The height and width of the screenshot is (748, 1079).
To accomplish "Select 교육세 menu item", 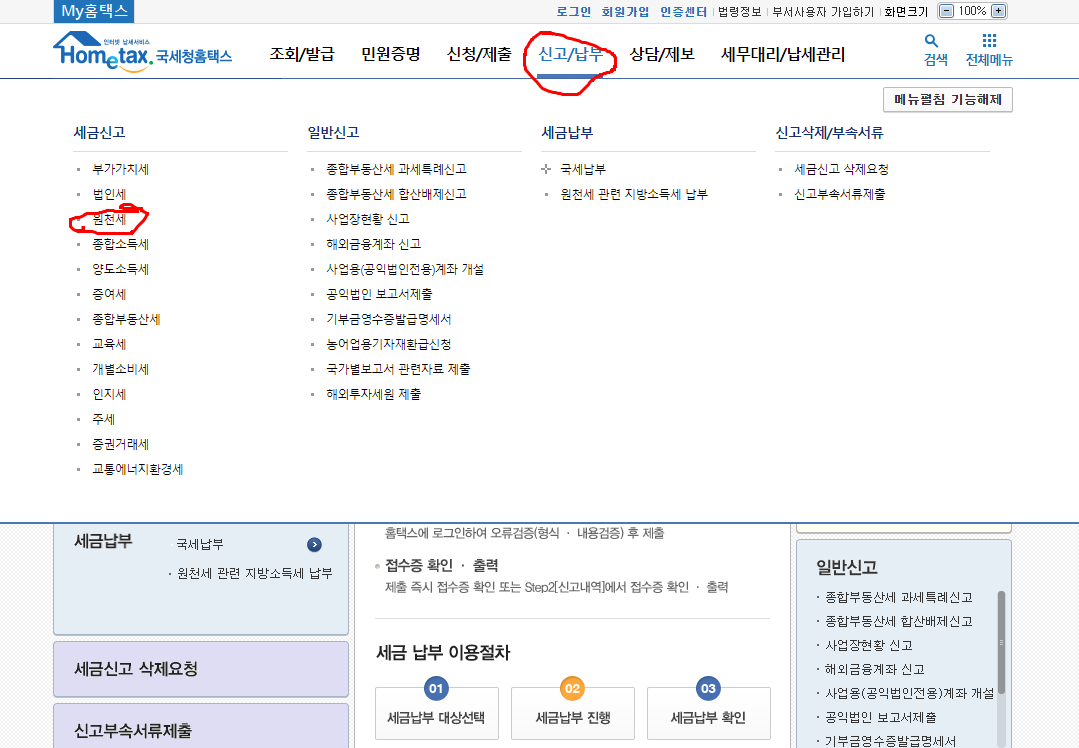I will 109,344.
